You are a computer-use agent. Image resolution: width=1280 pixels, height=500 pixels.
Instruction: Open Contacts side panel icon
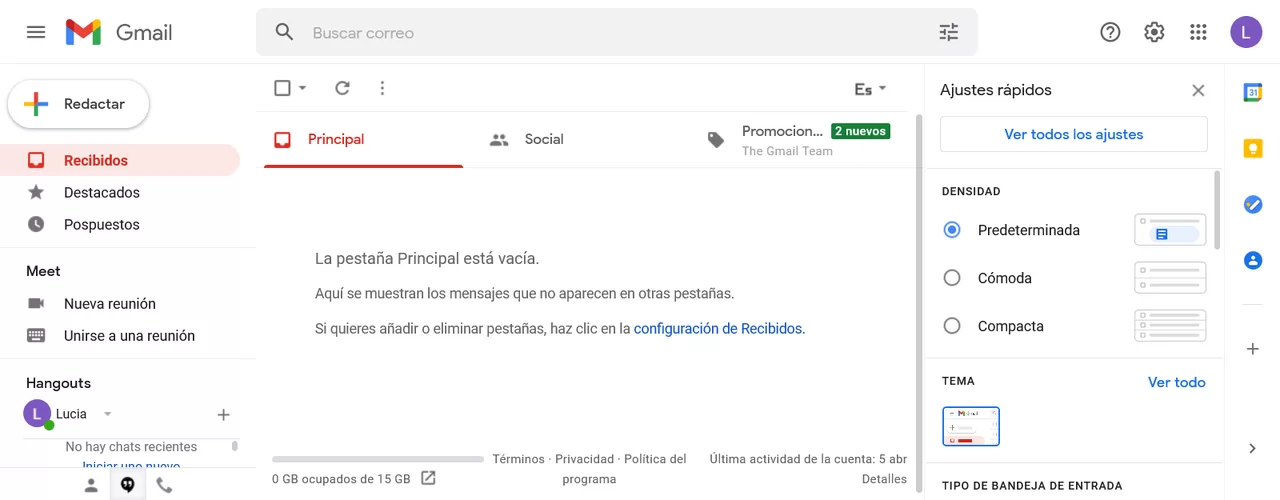coord(1253,260)
